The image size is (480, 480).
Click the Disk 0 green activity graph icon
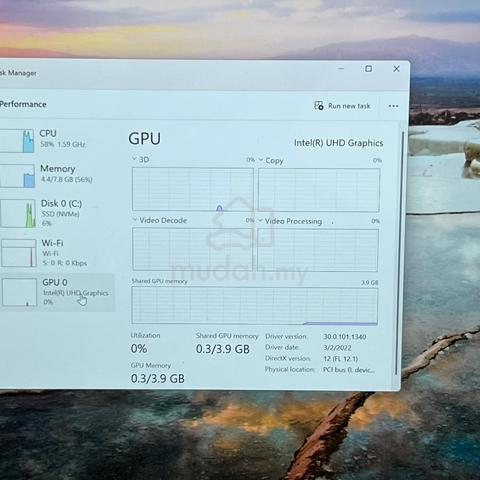coord(18,214)
